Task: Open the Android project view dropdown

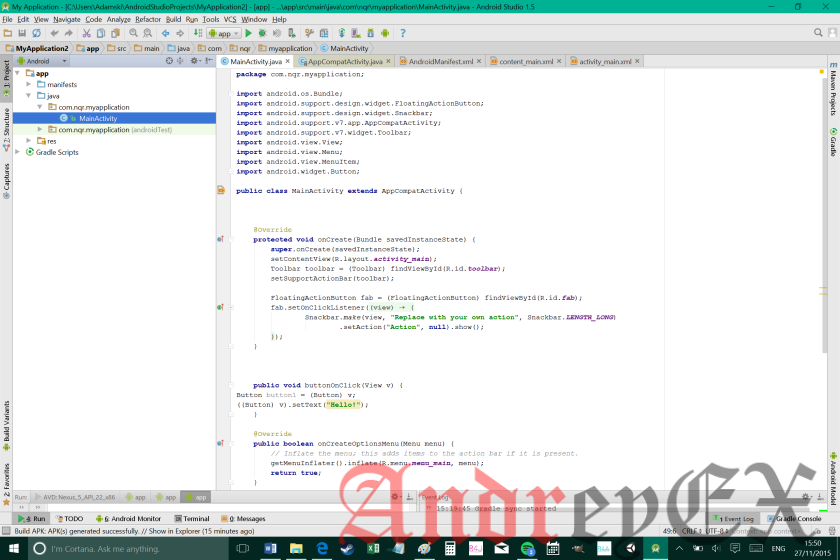Action: 42,61
